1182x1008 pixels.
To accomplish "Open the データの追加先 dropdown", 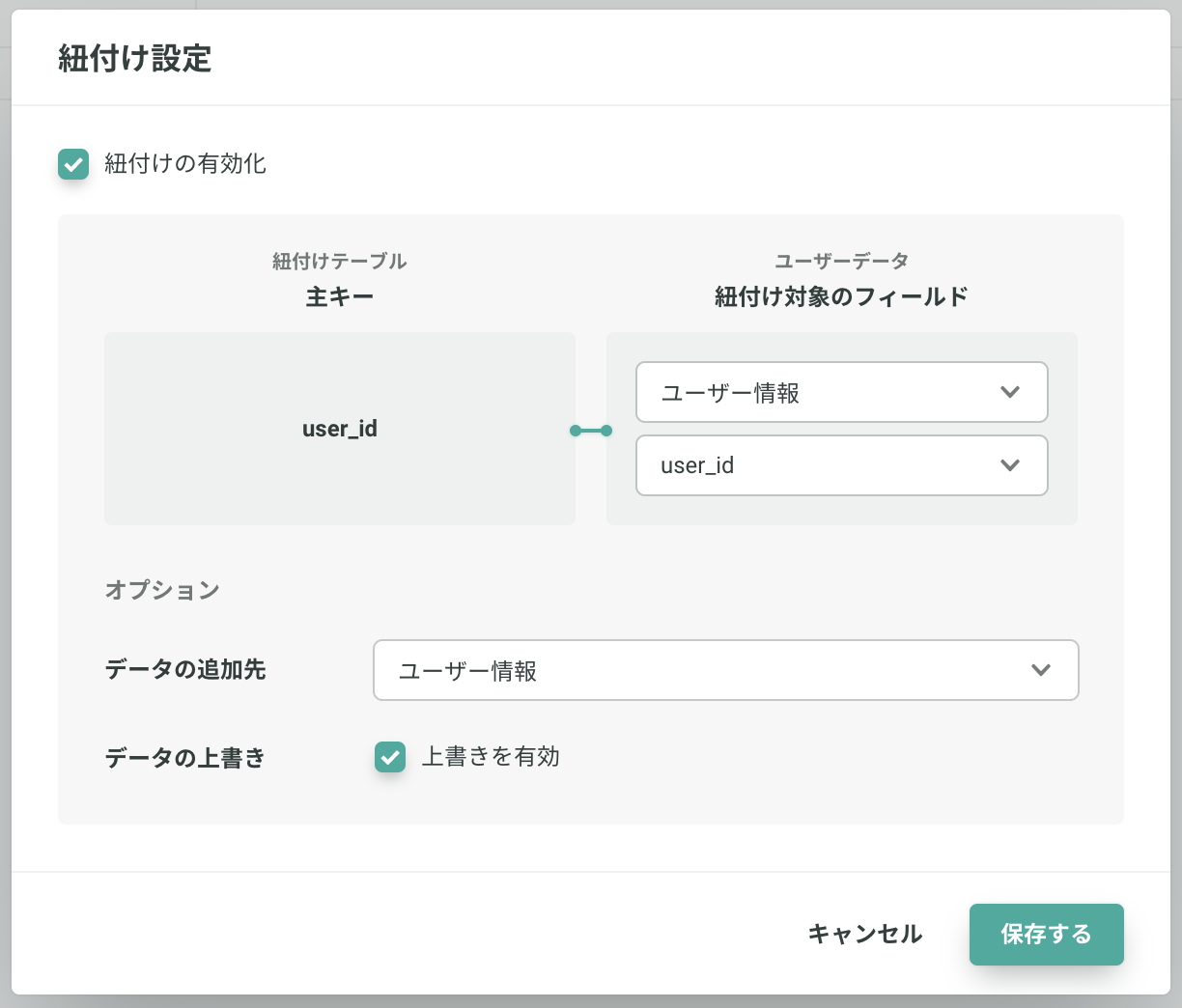I will (725, 670).
